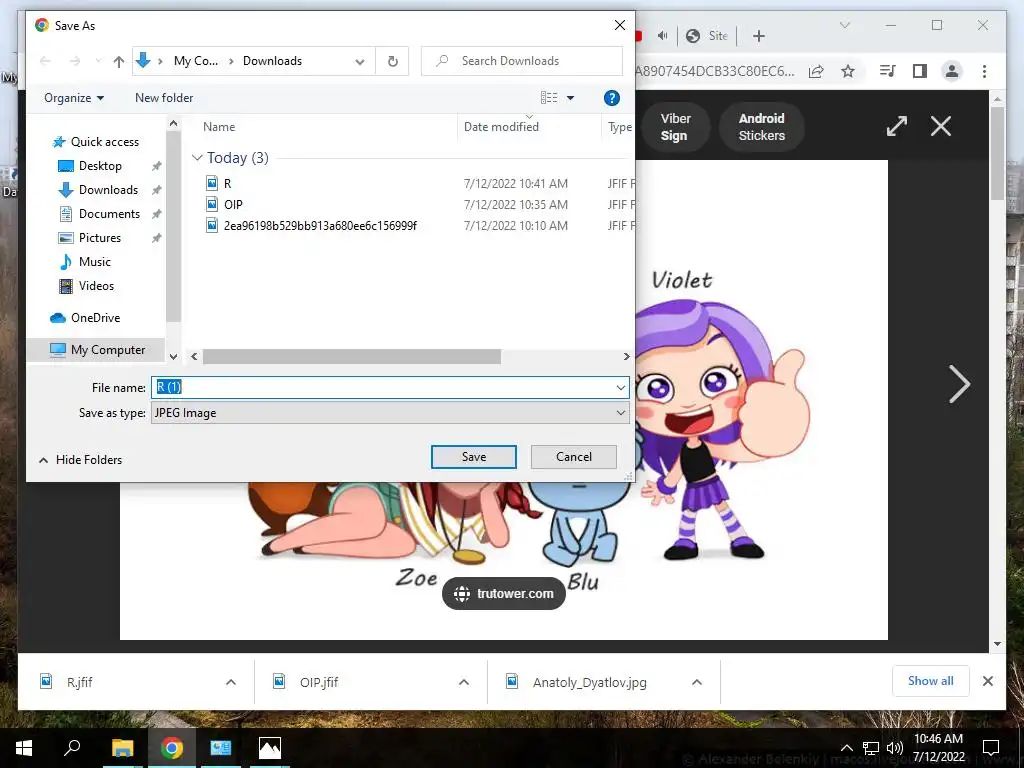Click the Android Stickers chip in Chrome
This screenshot has height=768, width=1024.
(x=761, y=127)
